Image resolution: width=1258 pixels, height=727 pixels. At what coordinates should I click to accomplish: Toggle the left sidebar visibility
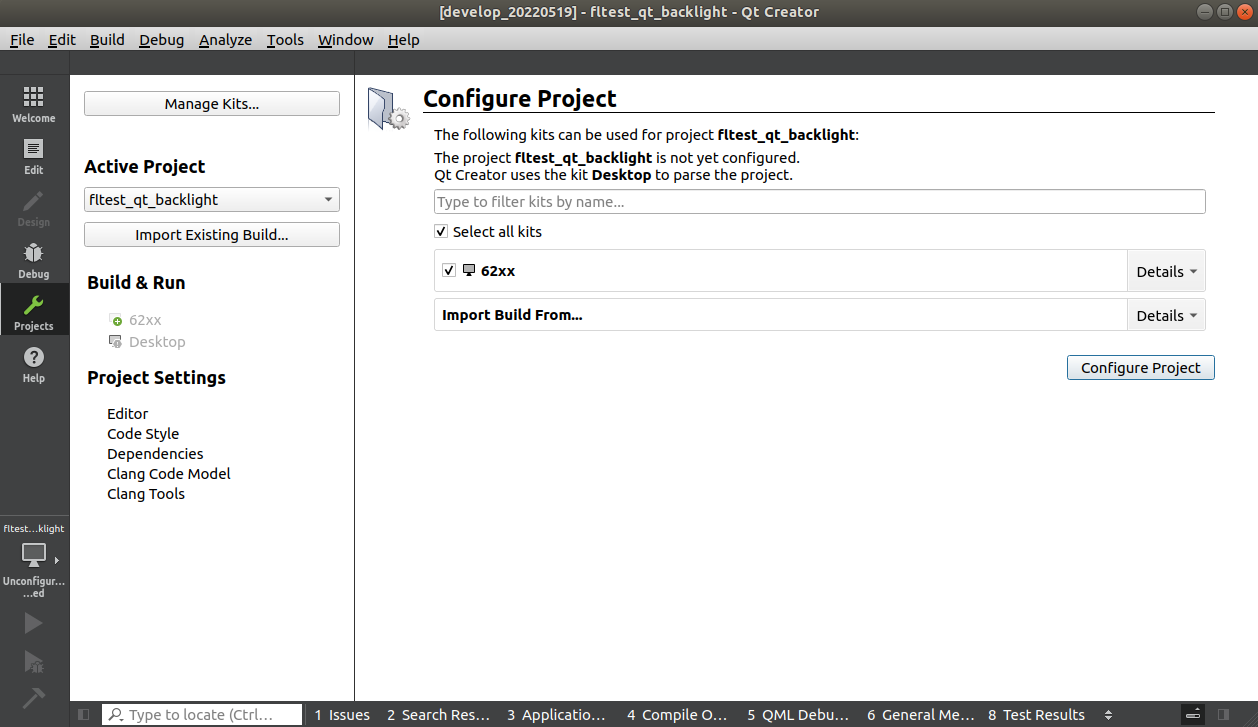click(x=83, y=715)
